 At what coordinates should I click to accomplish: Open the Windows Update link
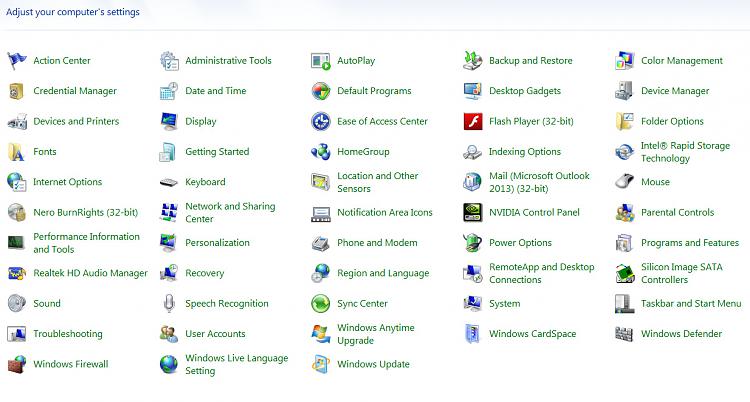coord(373,364)
